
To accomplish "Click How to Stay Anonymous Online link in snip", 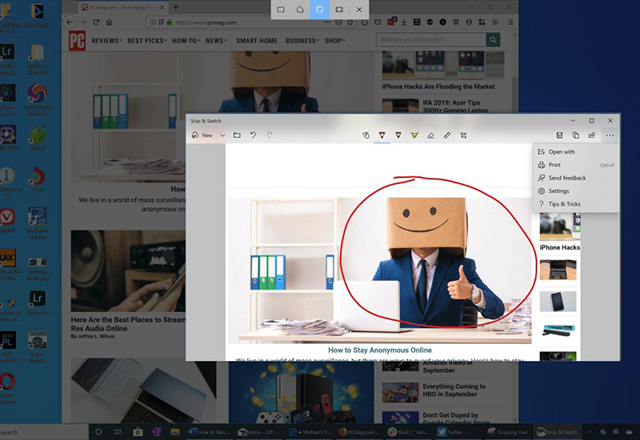I will 380,350.
